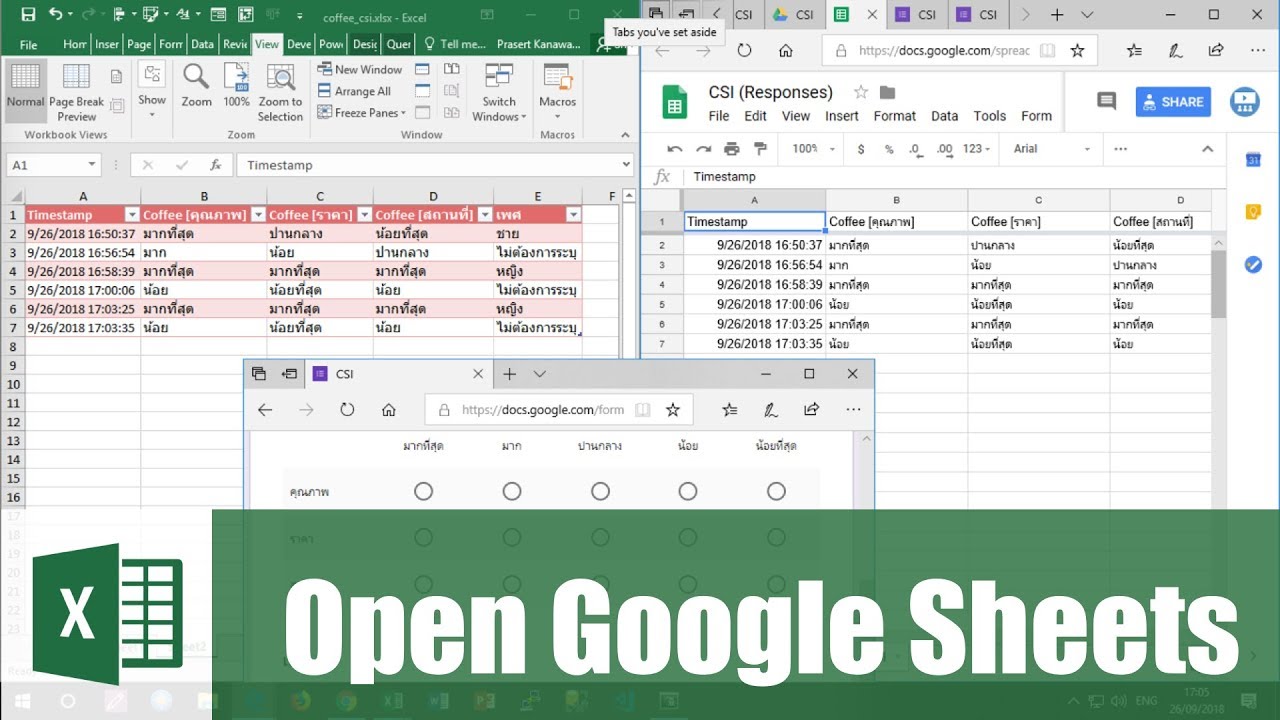Hide the Sheets menus with the up caret
Screen dimensions: 1280x720
(x=1207, y=149)
